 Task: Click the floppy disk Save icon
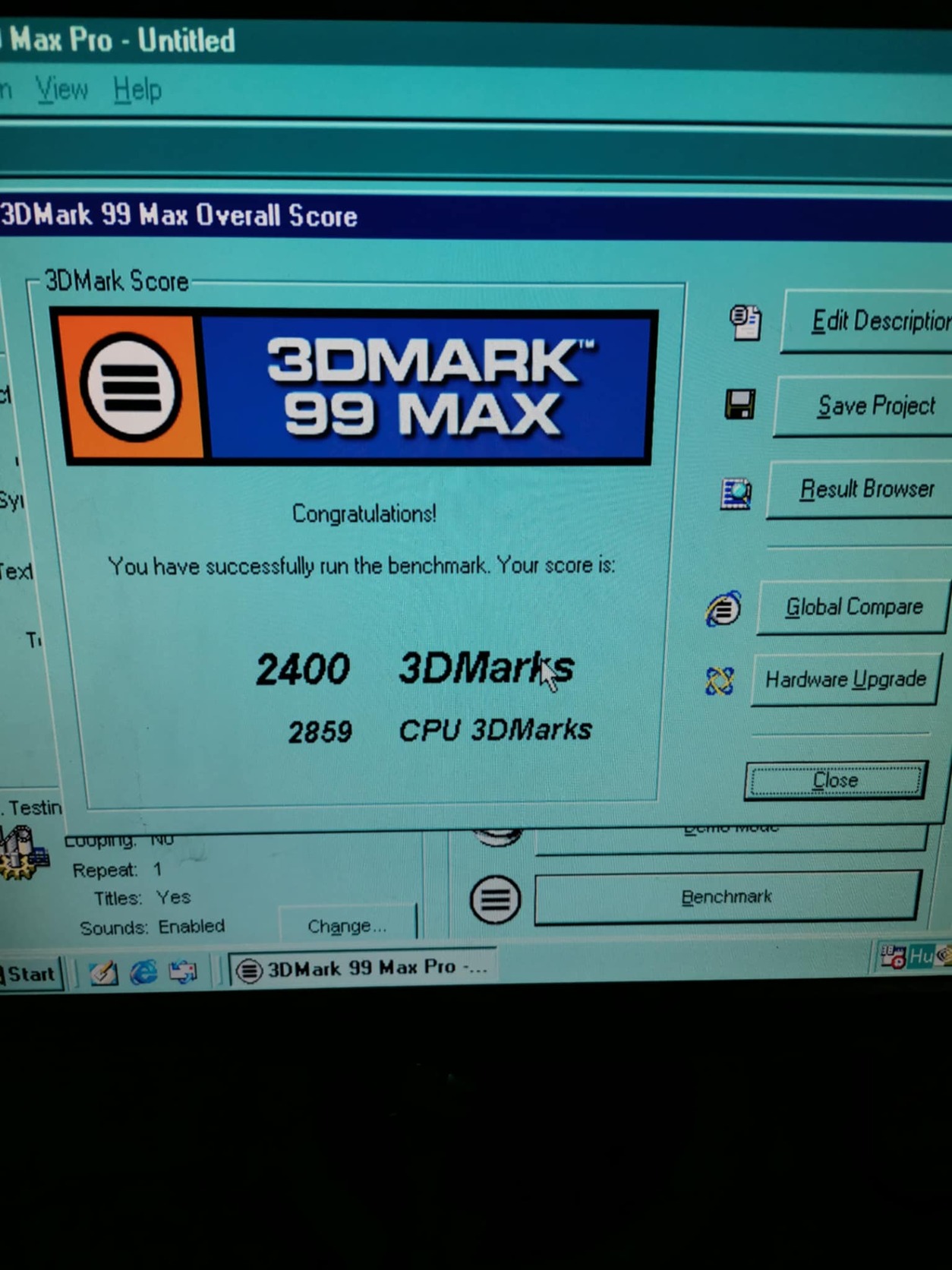coord(739,404)
